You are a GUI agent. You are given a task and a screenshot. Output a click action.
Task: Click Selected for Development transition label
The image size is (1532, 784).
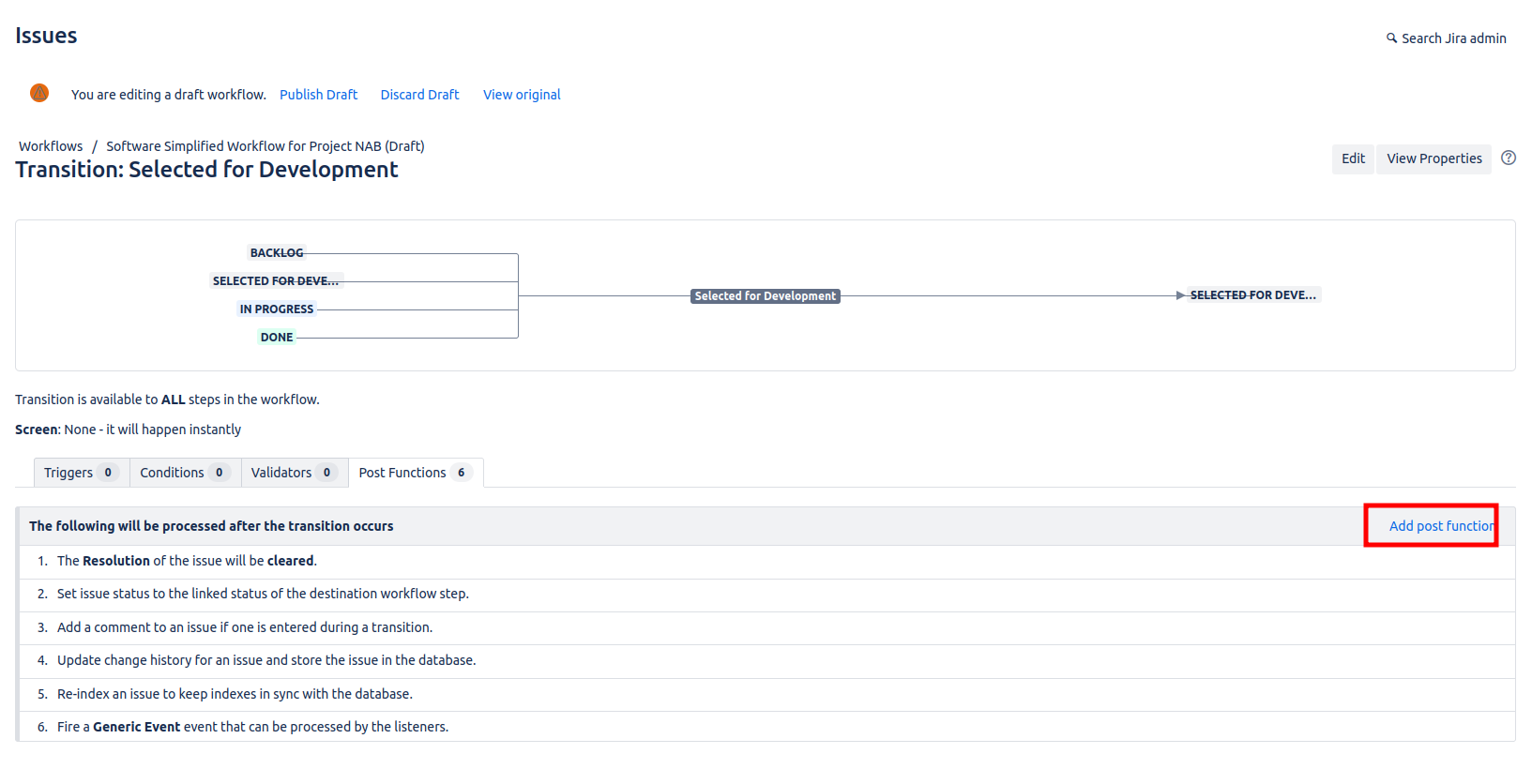(x=766, y=296)
